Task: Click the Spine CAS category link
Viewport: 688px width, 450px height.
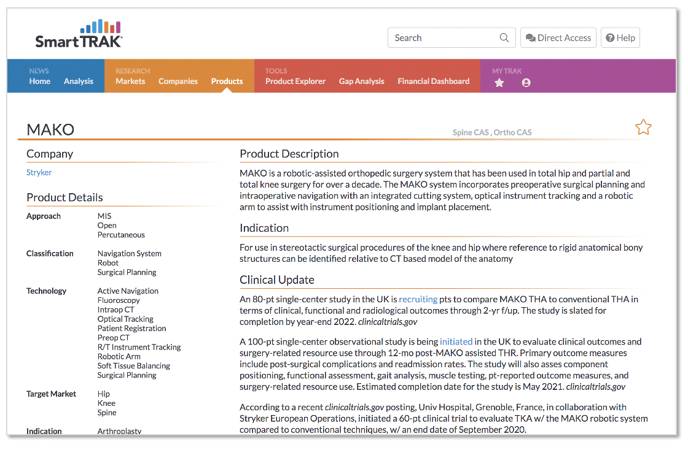Action: pos(470,132)
